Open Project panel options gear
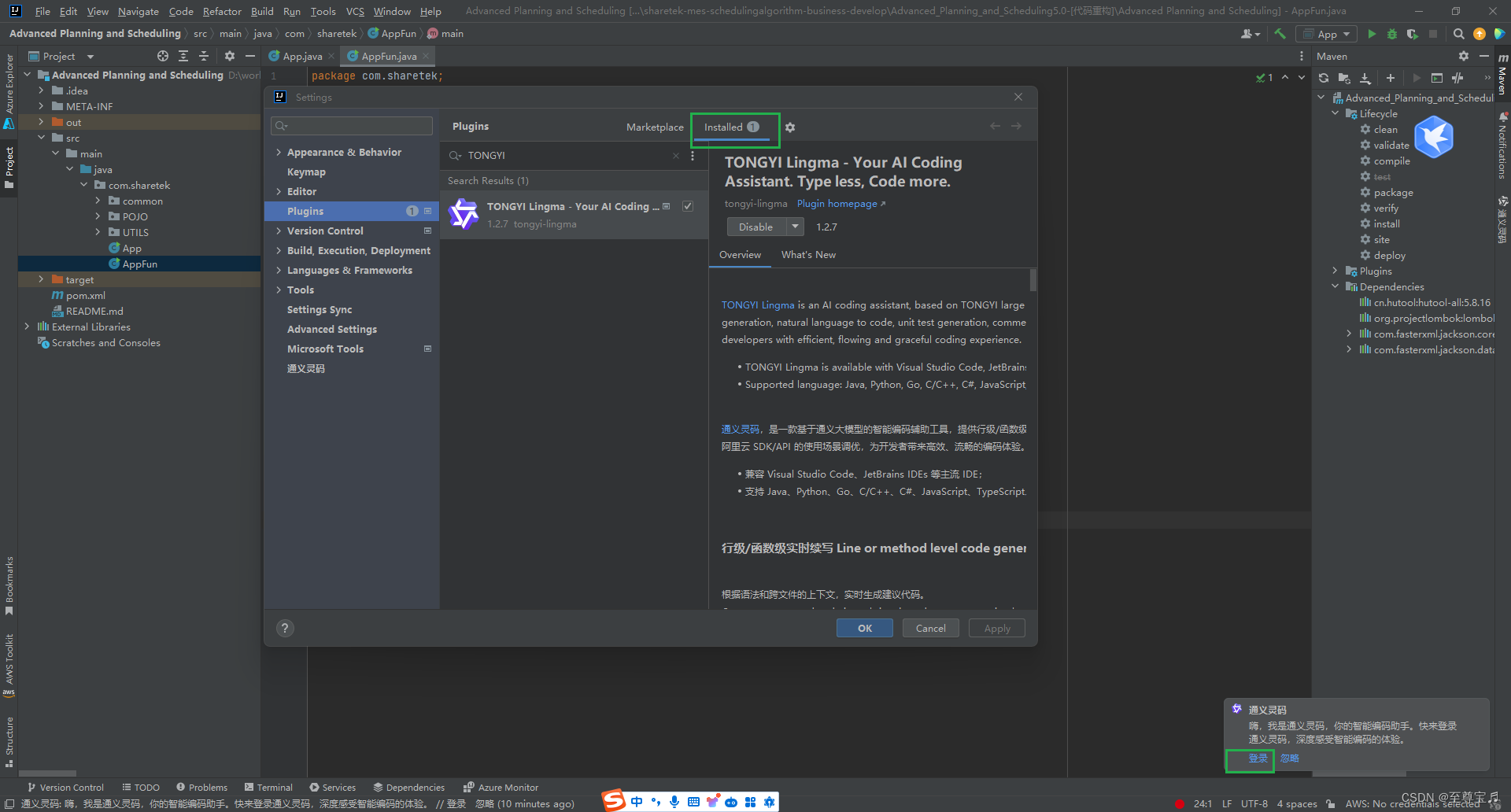 pyautogui.click(x=230, y=56)
